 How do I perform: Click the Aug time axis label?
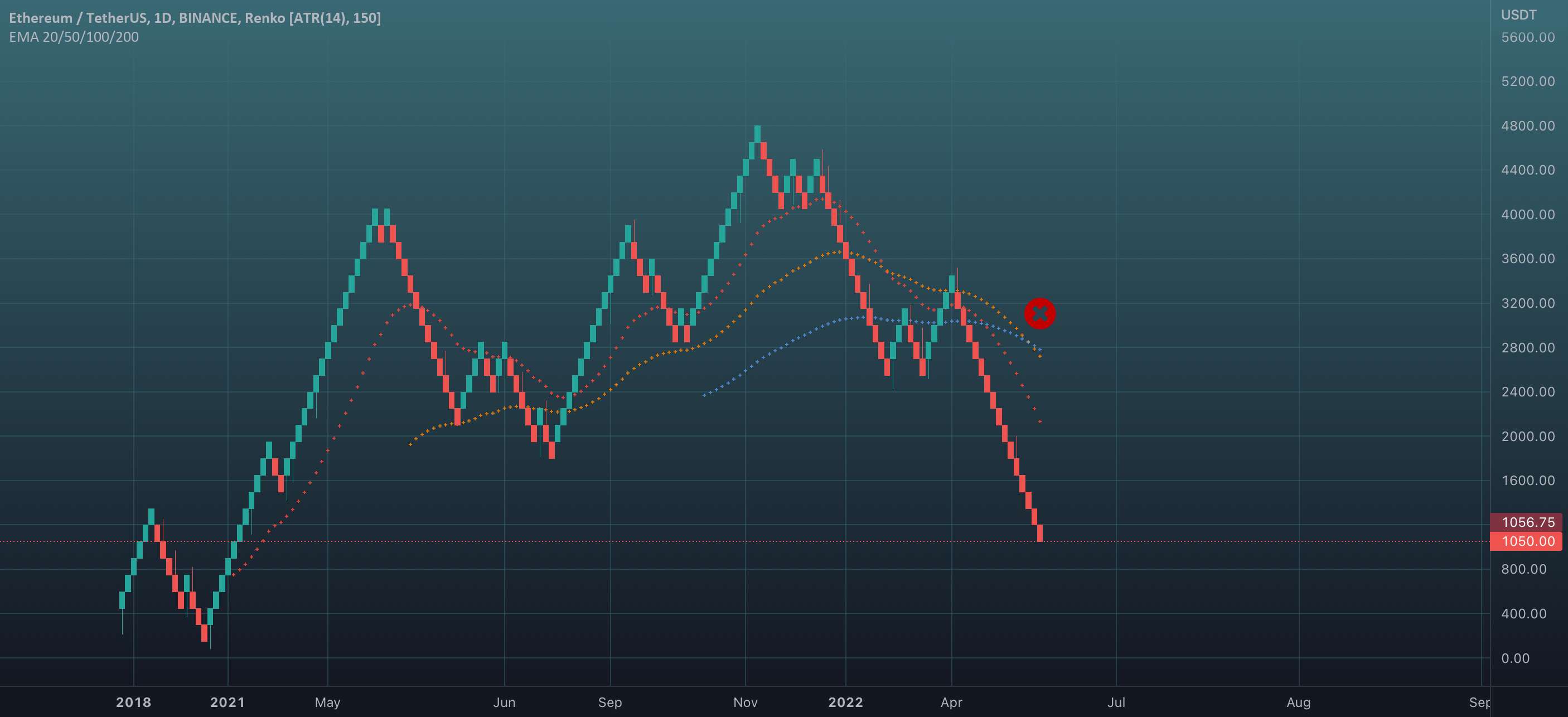pyautogui.click(x=1298, y=703)
